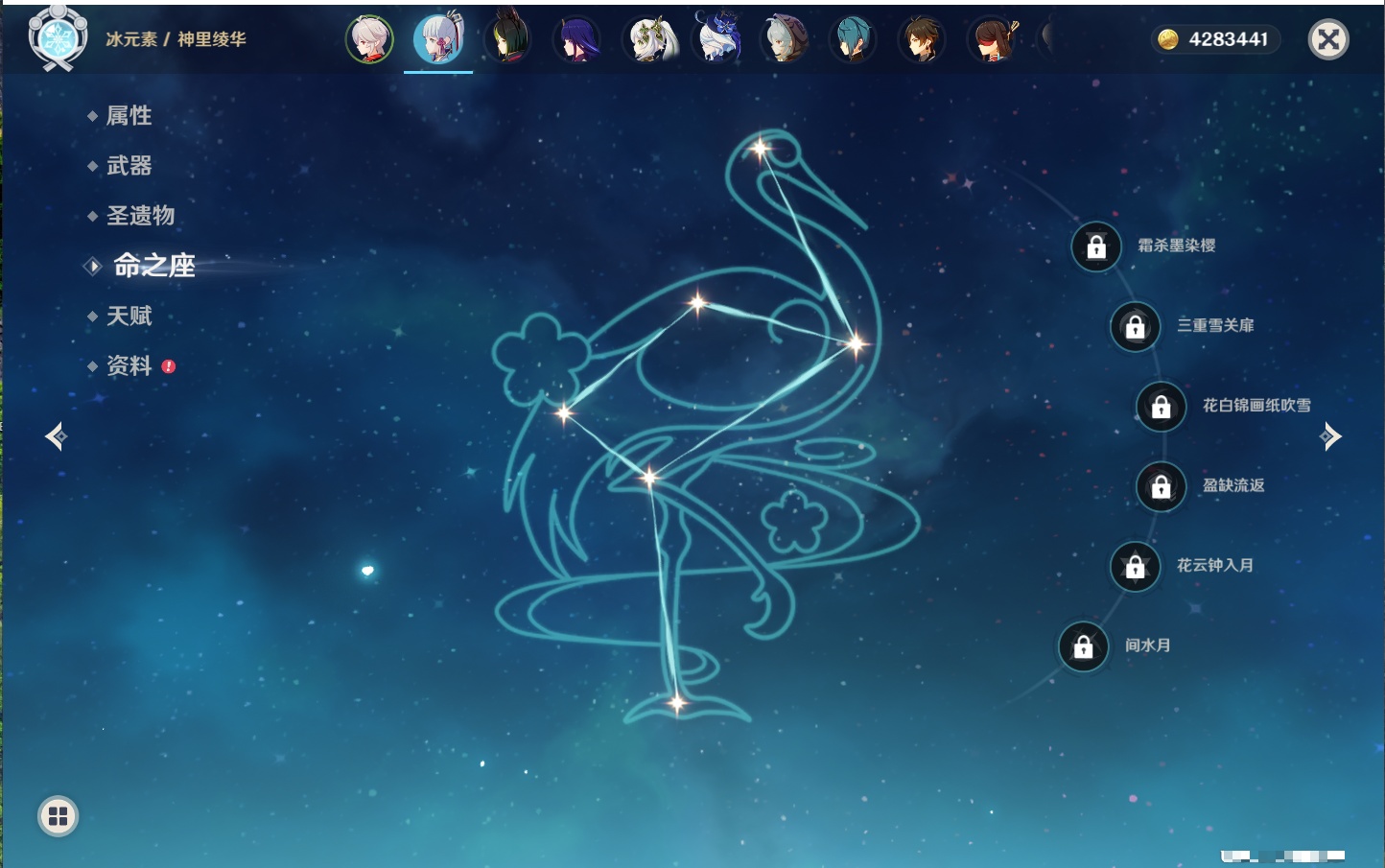Click the lock icon for 花白锦画纸吹雪
This screenshot has width=1385, height=868.
(1161, 407)
